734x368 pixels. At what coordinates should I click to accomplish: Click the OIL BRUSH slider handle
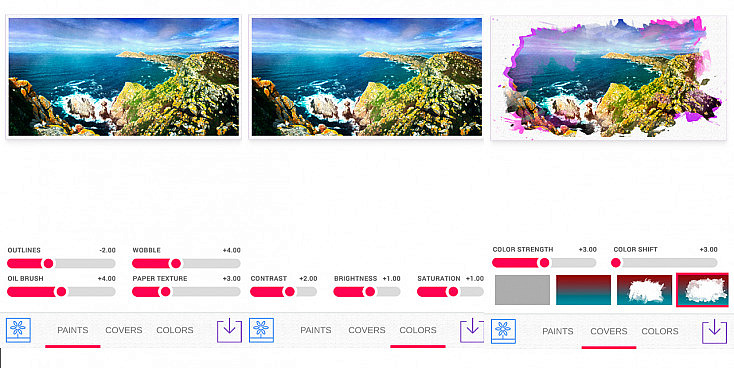click(x=61, y=292)
